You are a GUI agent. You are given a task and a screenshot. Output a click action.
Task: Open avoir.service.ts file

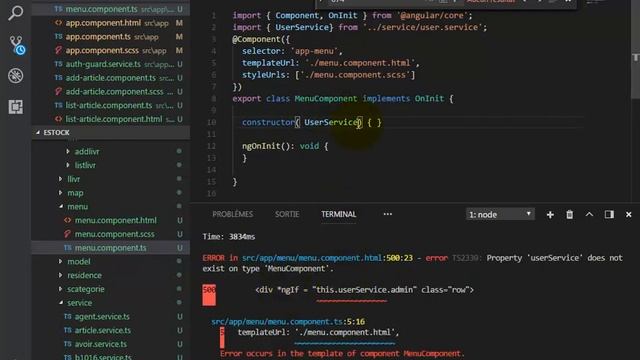[x=101, y=344]
